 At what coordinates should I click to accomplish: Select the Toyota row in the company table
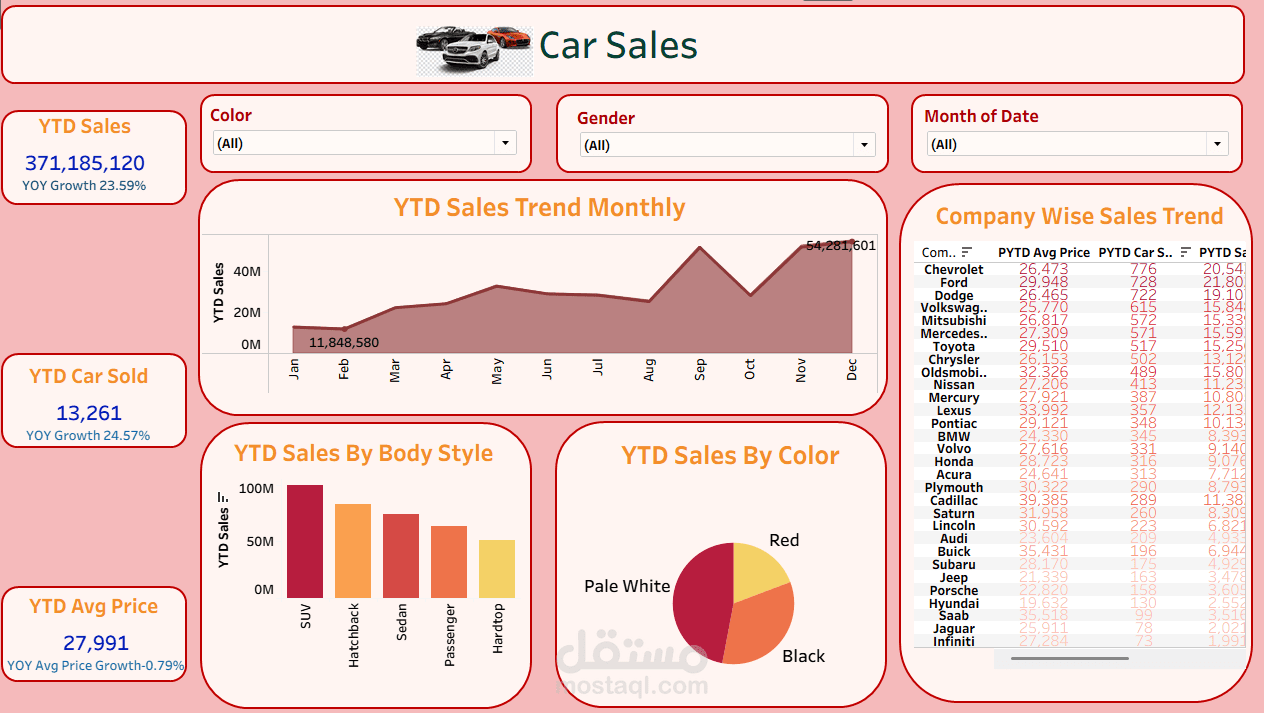[x=955, y=346]
